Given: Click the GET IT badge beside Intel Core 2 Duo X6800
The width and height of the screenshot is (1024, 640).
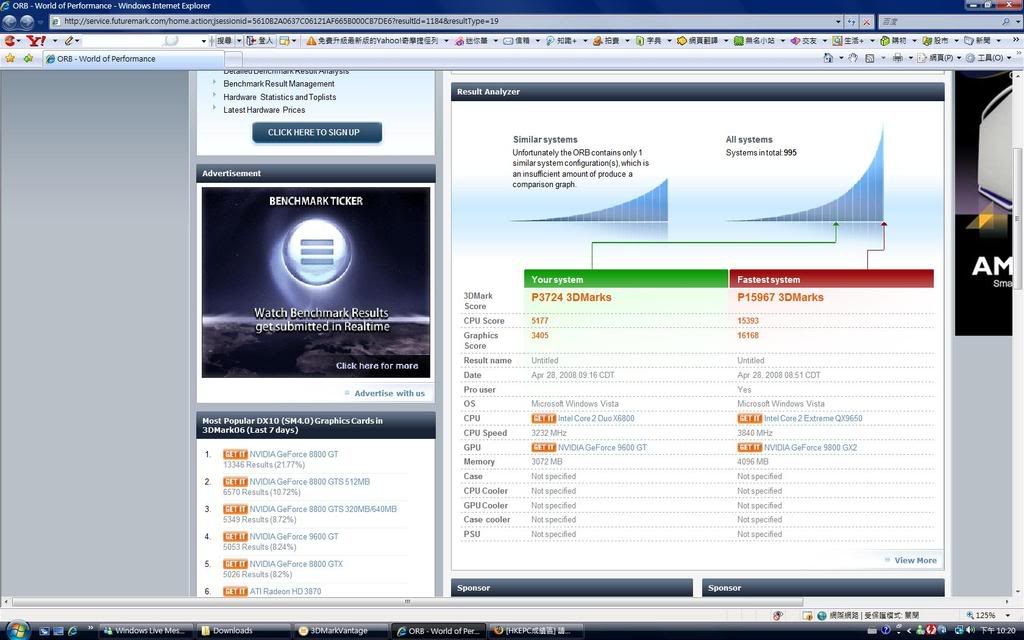Looking at the screenshot, I should click(x=543, y=419).
